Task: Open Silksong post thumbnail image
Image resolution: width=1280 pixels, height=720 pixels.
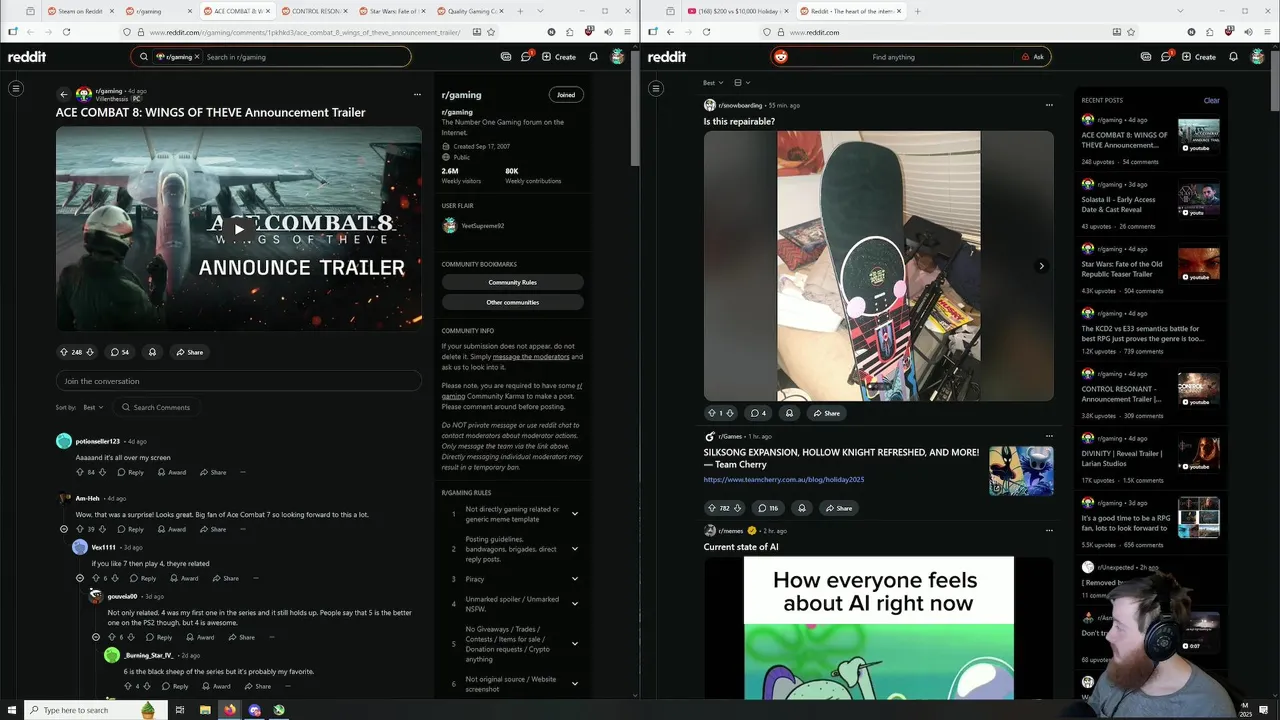Action: pyautogui.click(x=1021, y=471)
